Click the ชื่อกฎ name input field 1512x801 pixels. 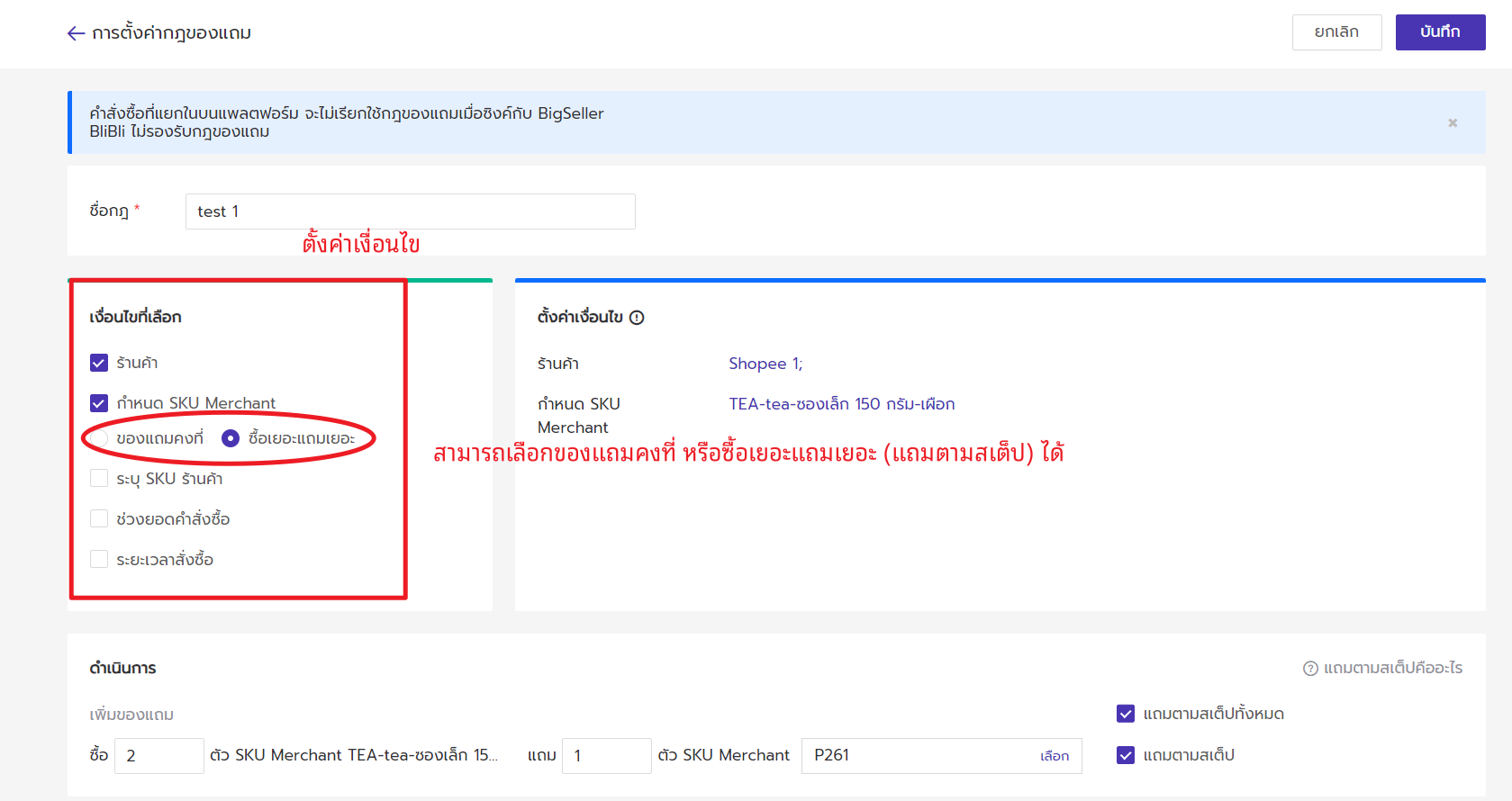[410, 211]
